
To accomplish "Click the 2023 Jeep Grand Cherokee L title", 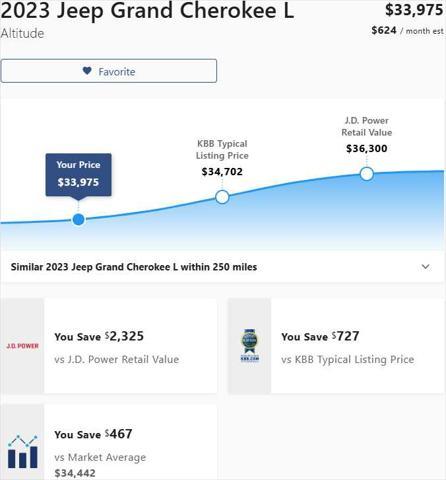I will click(147, 11).
